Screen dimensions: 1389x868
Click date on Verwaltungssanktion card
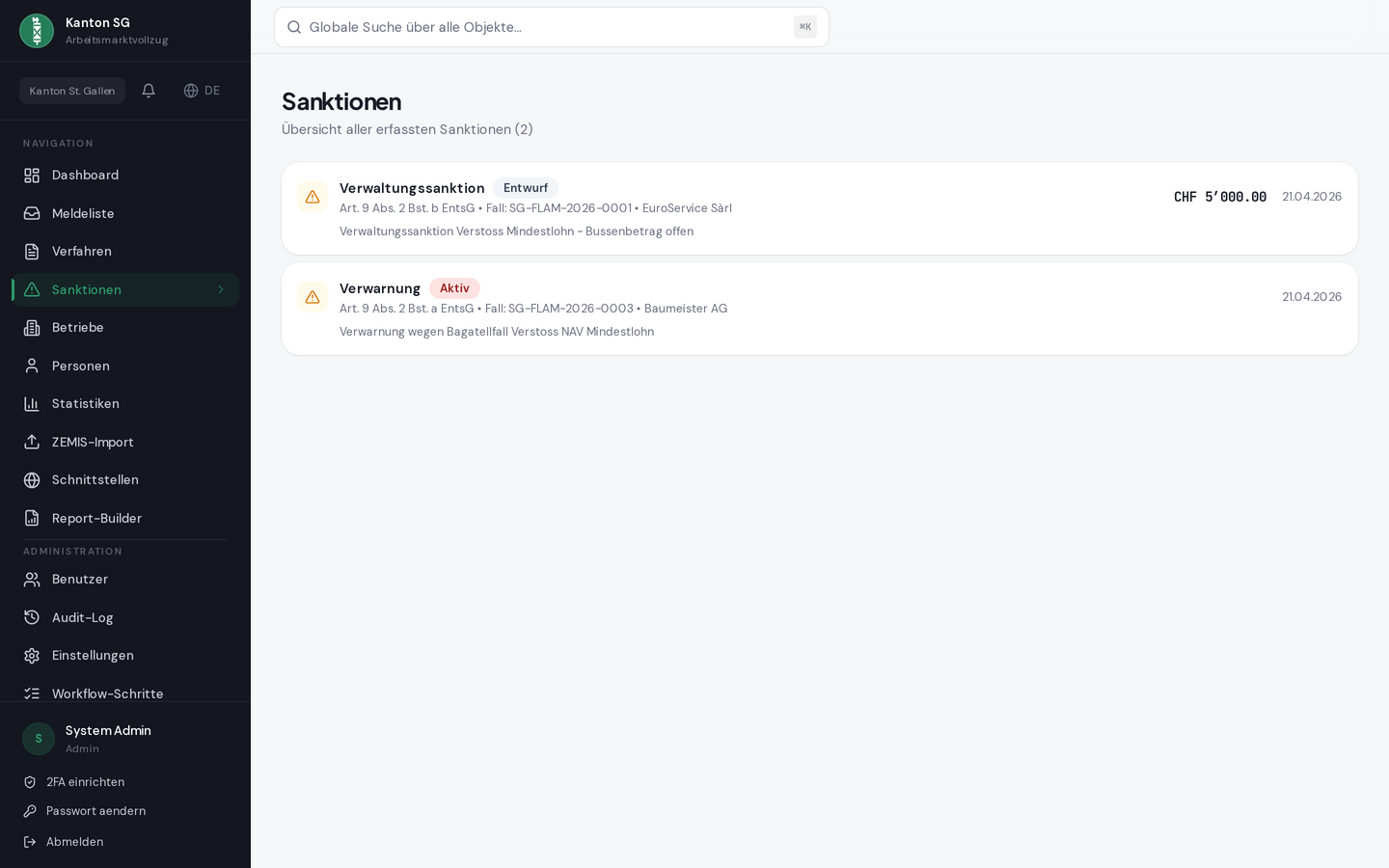(x=1312, y=197)
